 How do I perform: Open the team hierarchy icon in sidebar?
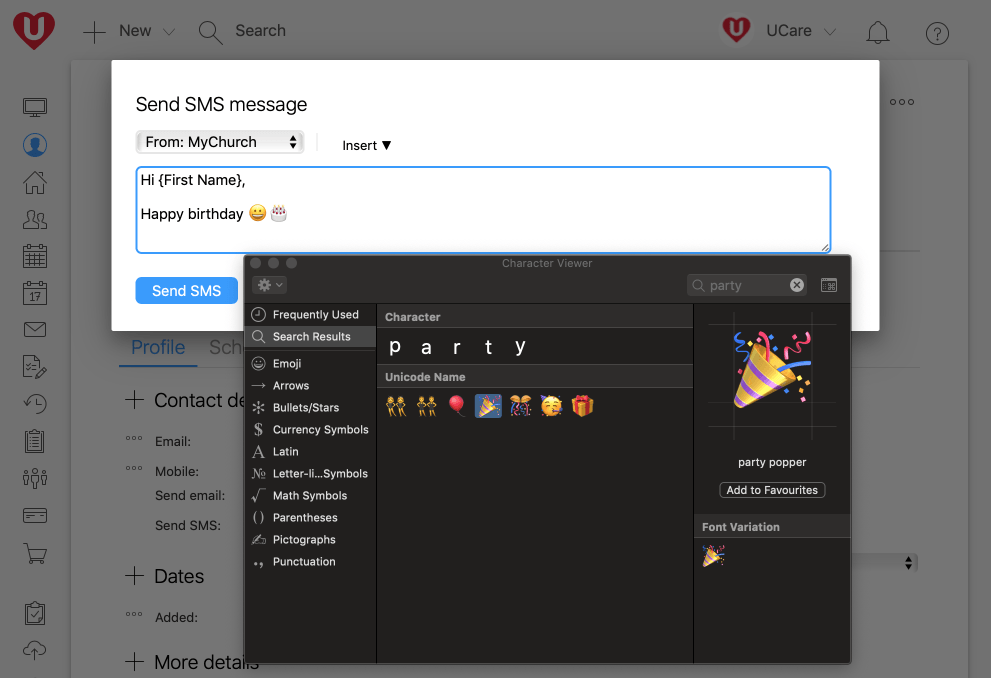(35, 478)
